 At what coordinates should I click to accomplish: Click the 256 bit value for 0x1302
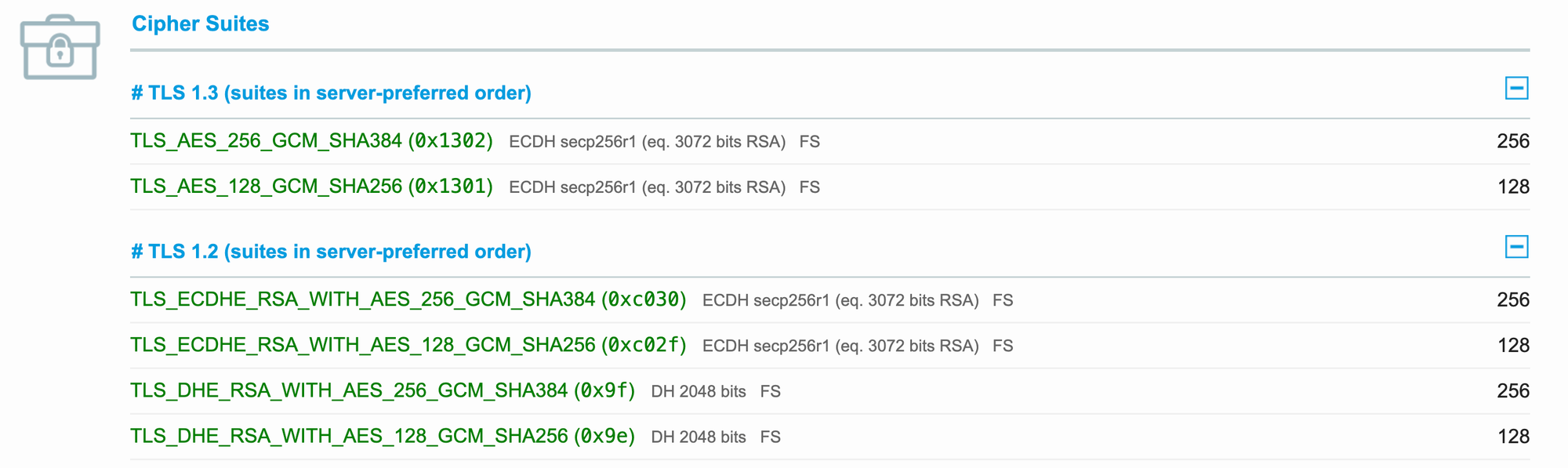pyautogui.click(x=1513, y=141)
